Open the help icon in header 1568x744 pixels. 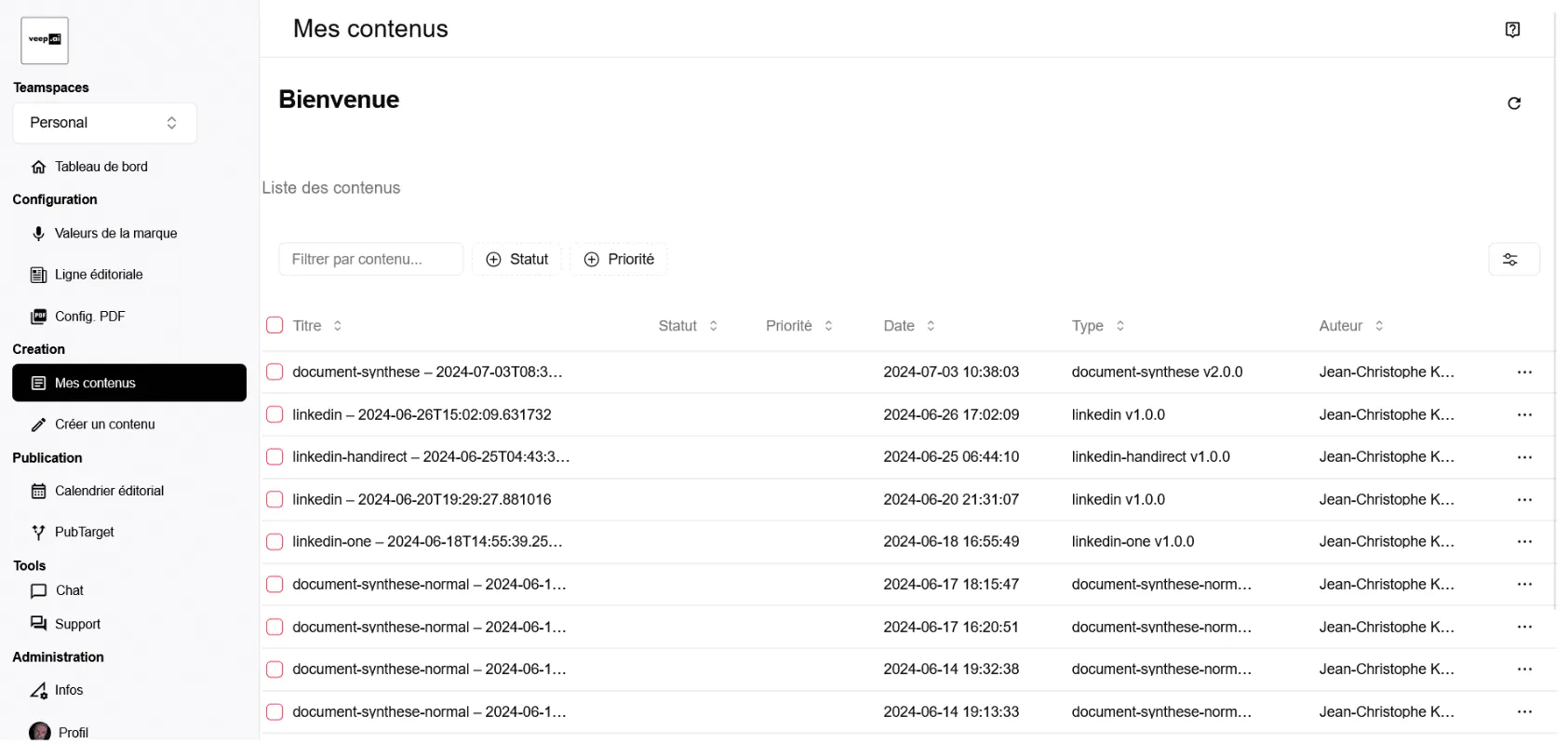(x=1513, y=30)
